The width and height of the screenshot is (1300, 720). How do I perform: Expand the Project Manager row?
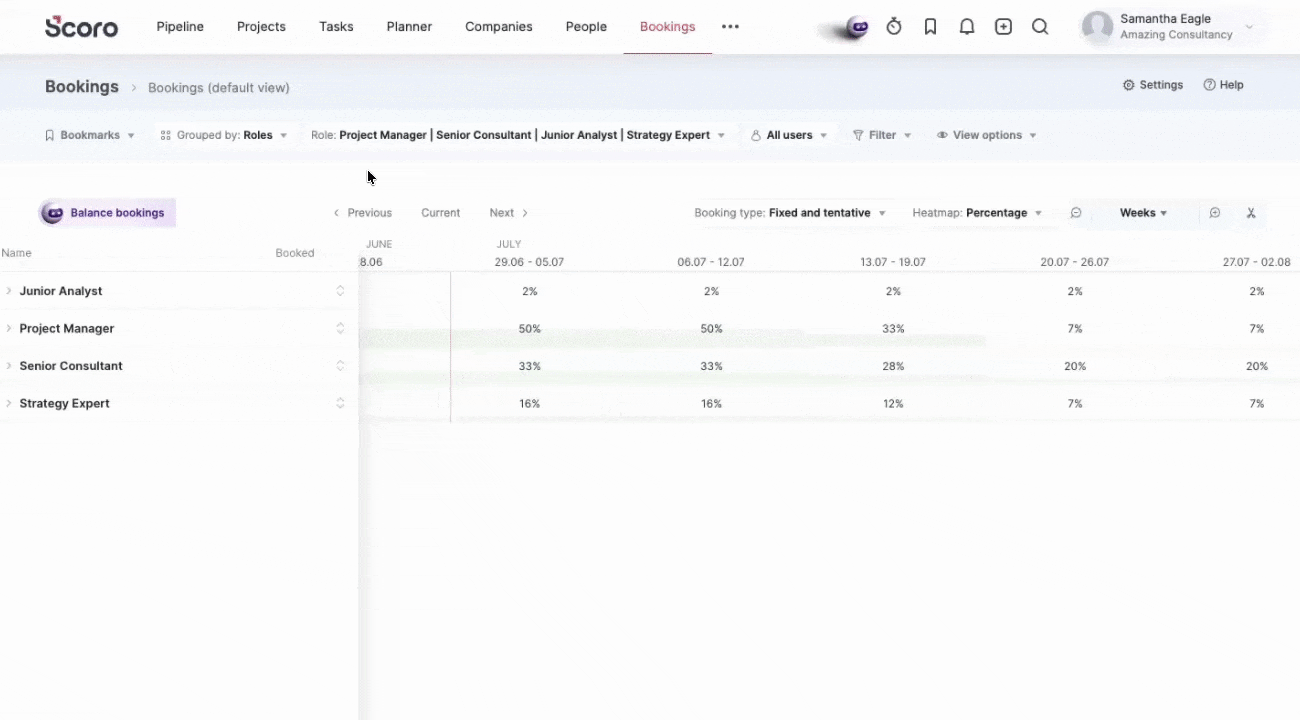[x=9, y=328]
